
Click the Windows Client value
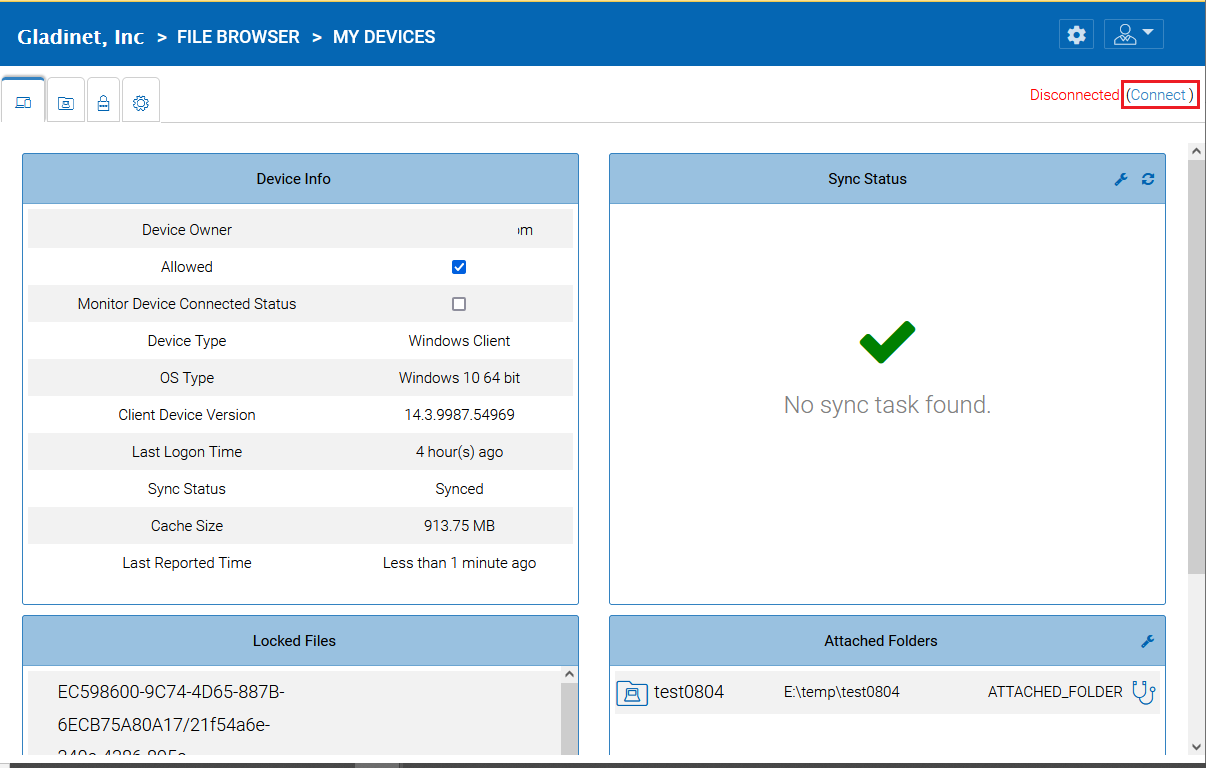[459, 341]
